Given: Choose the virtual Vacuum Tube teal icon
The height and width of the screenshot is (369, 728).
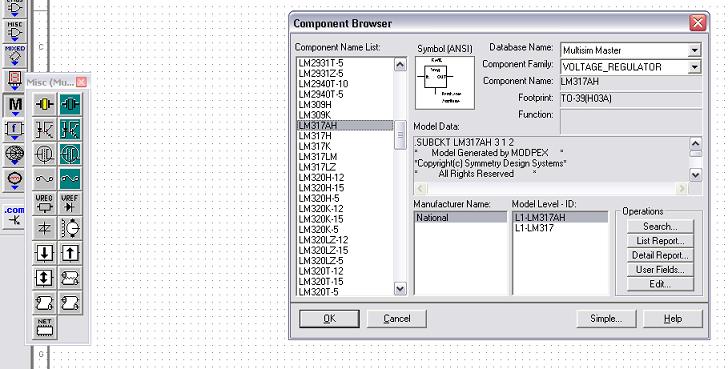Looking at the screenshot, I should coord(70,154).
